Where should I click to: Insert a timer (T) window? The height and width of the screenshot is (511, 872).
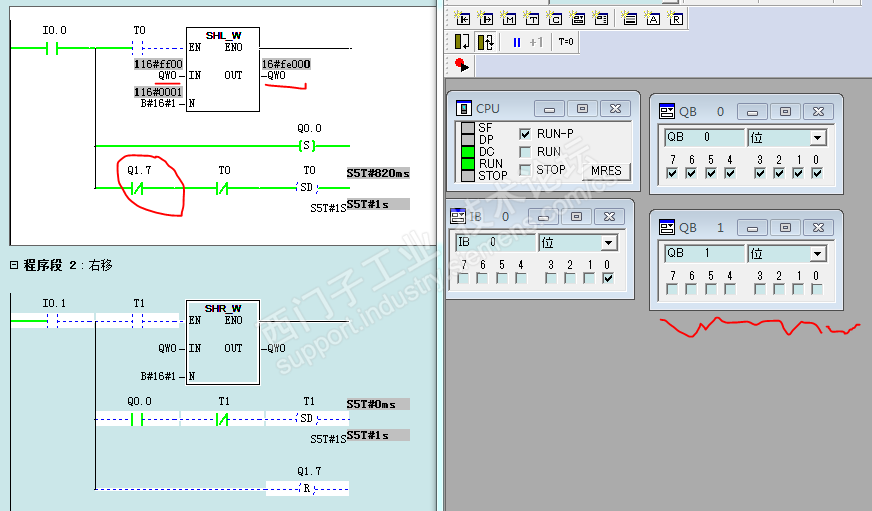tap(532, 19)
